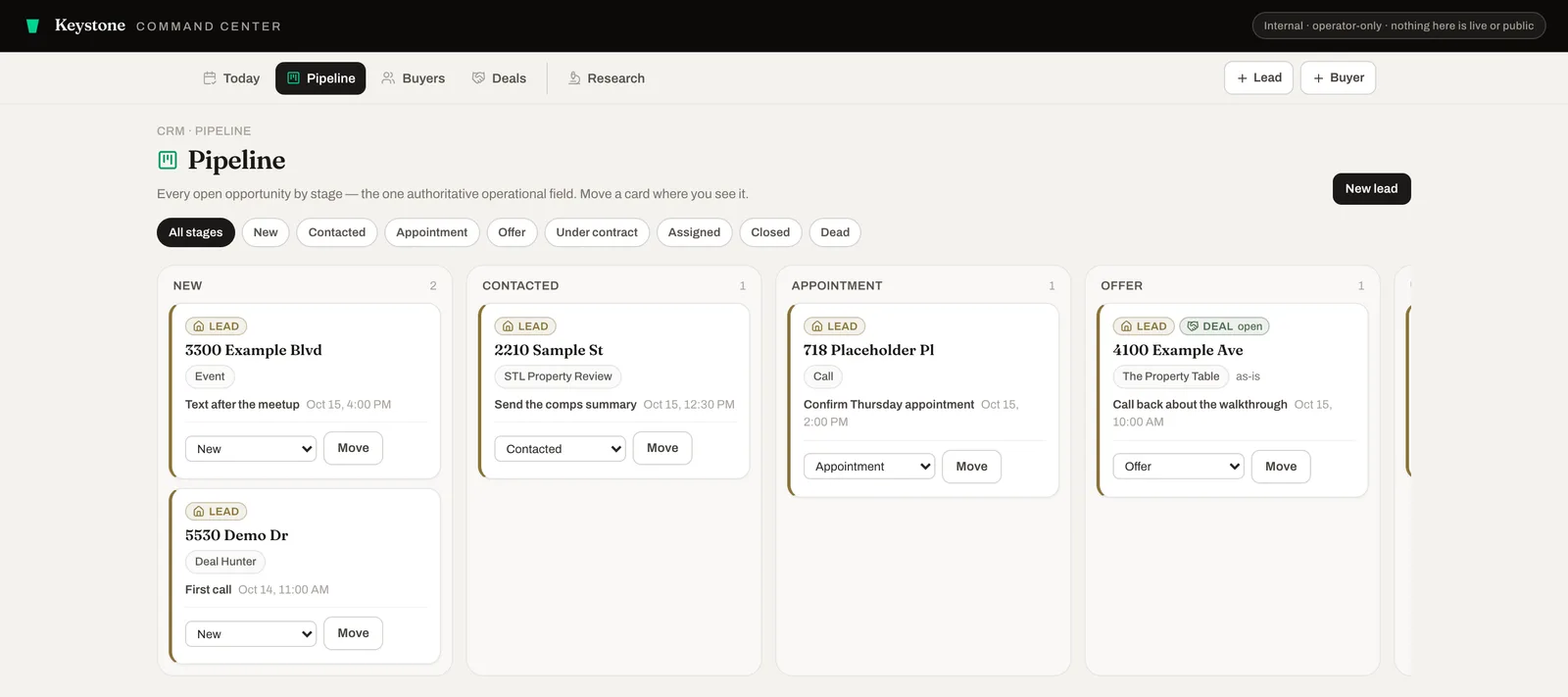
Task: Open stage dropdown on 3300 Example Blvd
Action: (251, 449)
